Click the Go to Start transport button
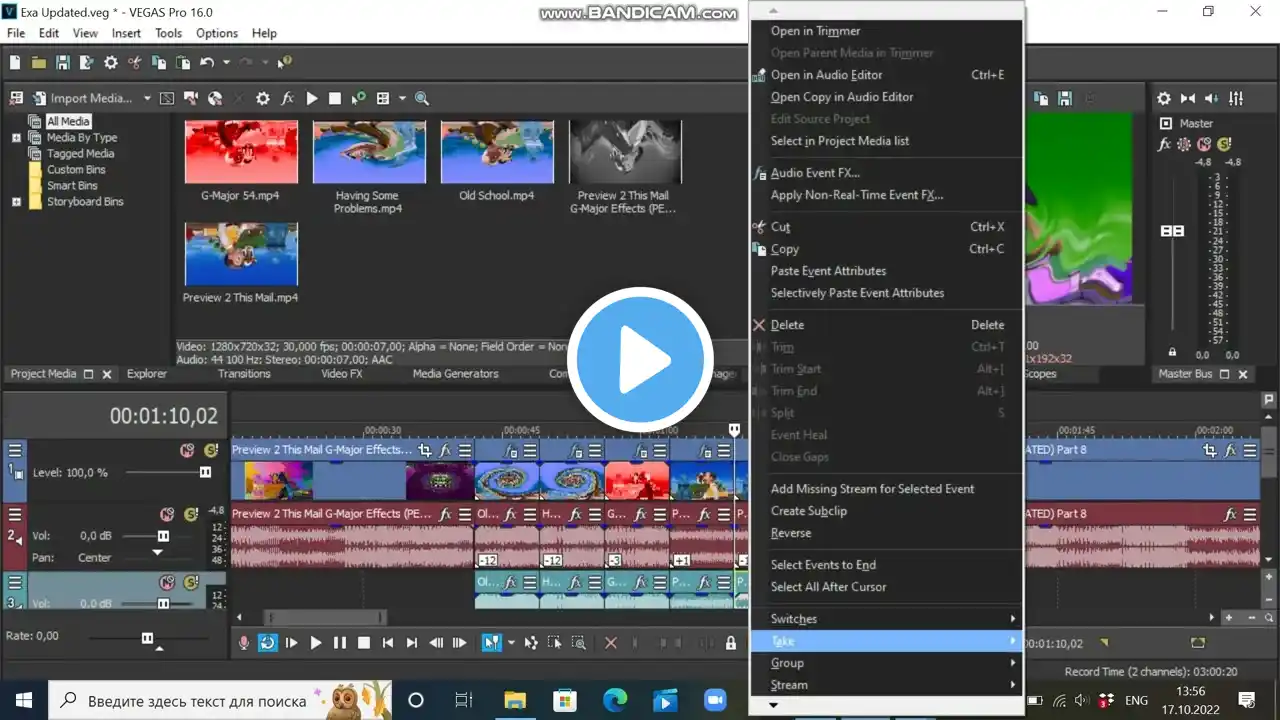1280x720 pixels. tap(387, 643)
